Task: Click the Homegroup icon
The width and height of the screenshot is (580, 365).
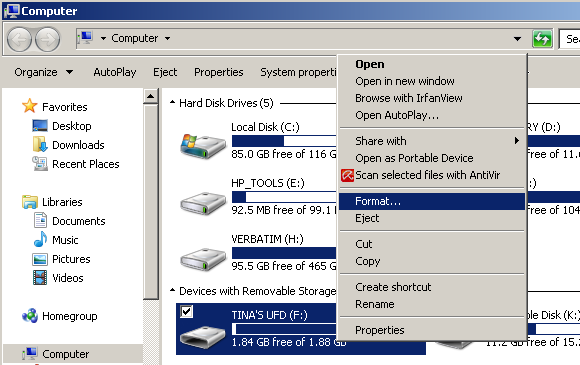Action: point(30,316)
